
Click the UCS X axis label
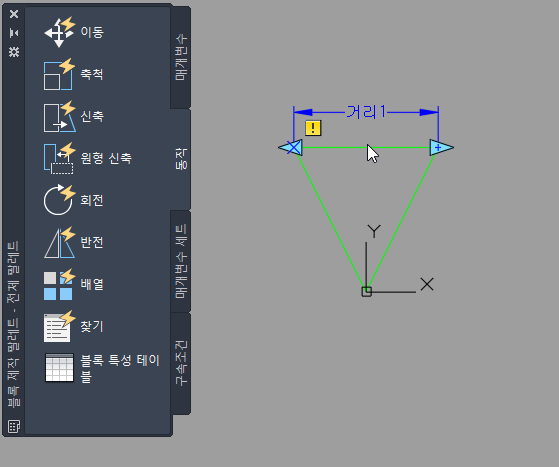pos(427,284)
